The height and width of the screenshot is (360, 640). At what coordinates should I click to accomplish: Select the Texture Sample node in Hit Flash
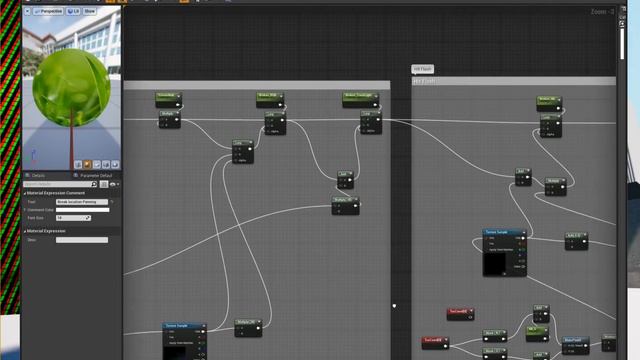pos(504,253)
